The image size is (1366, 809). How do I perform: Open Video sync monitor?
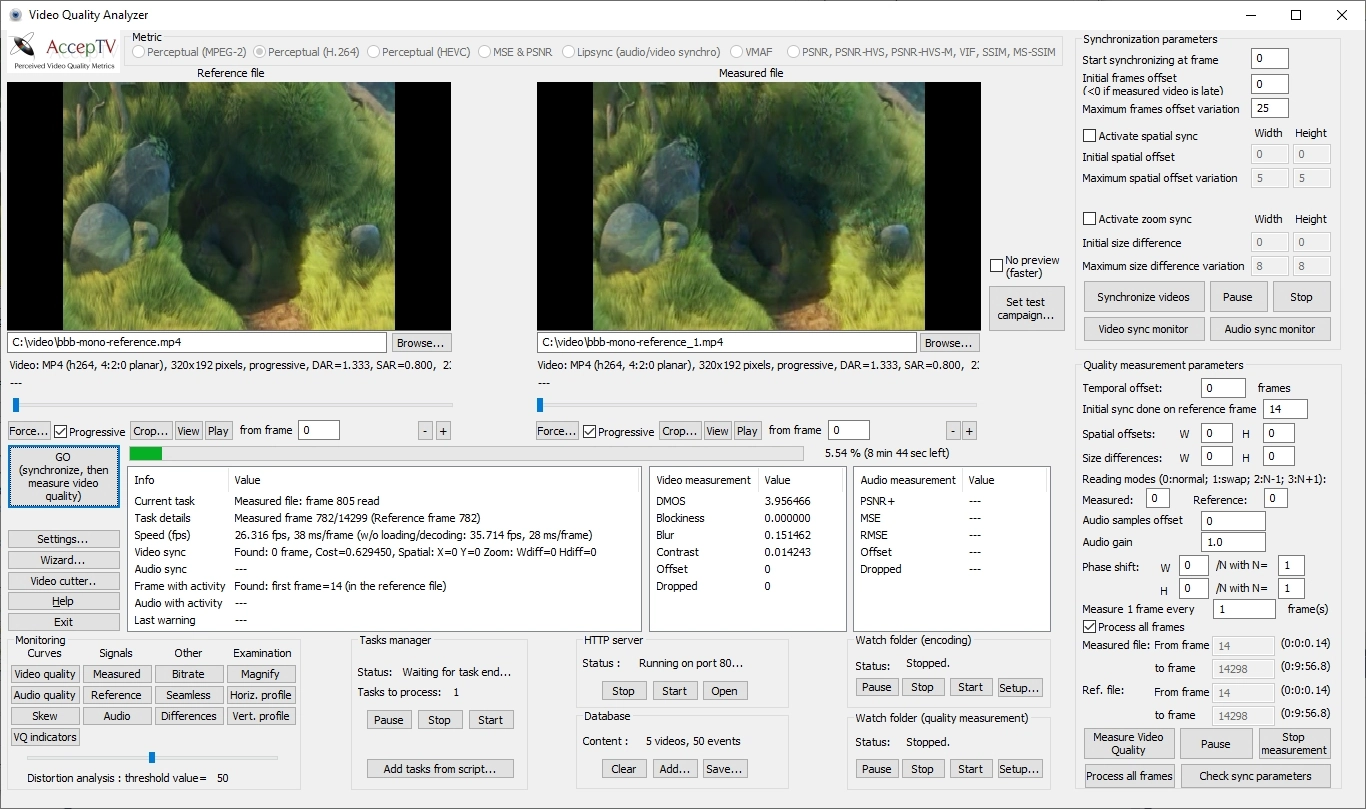pyautogui.click(x=1143, y=329)
